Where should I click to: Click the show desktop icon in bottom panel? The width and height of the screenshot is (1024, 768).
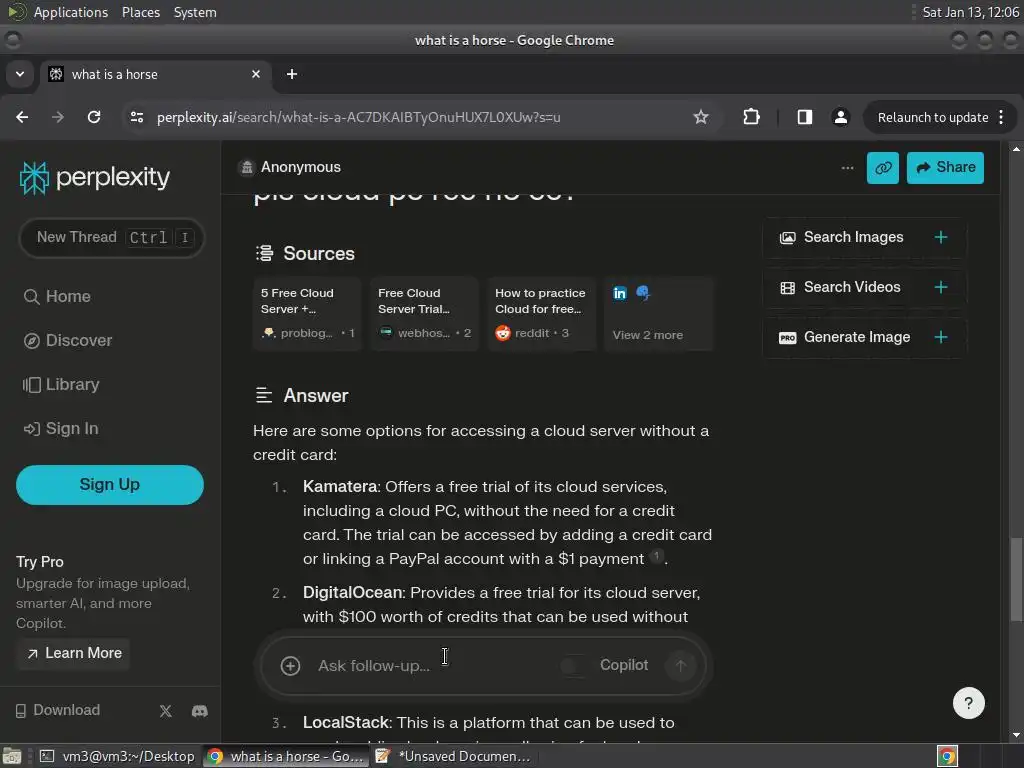(12, 756)
